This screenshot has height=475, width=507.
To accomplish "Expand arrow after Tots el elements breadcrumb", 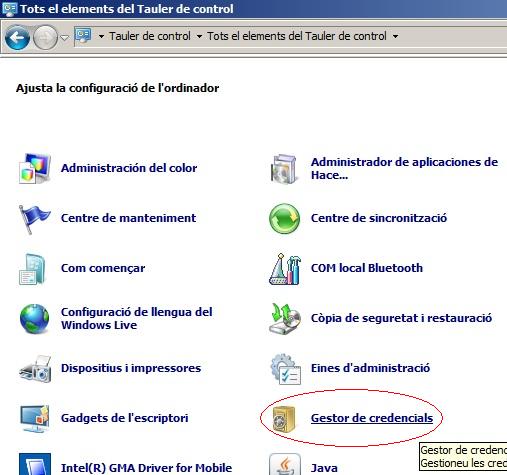I will tap(395, 36).
